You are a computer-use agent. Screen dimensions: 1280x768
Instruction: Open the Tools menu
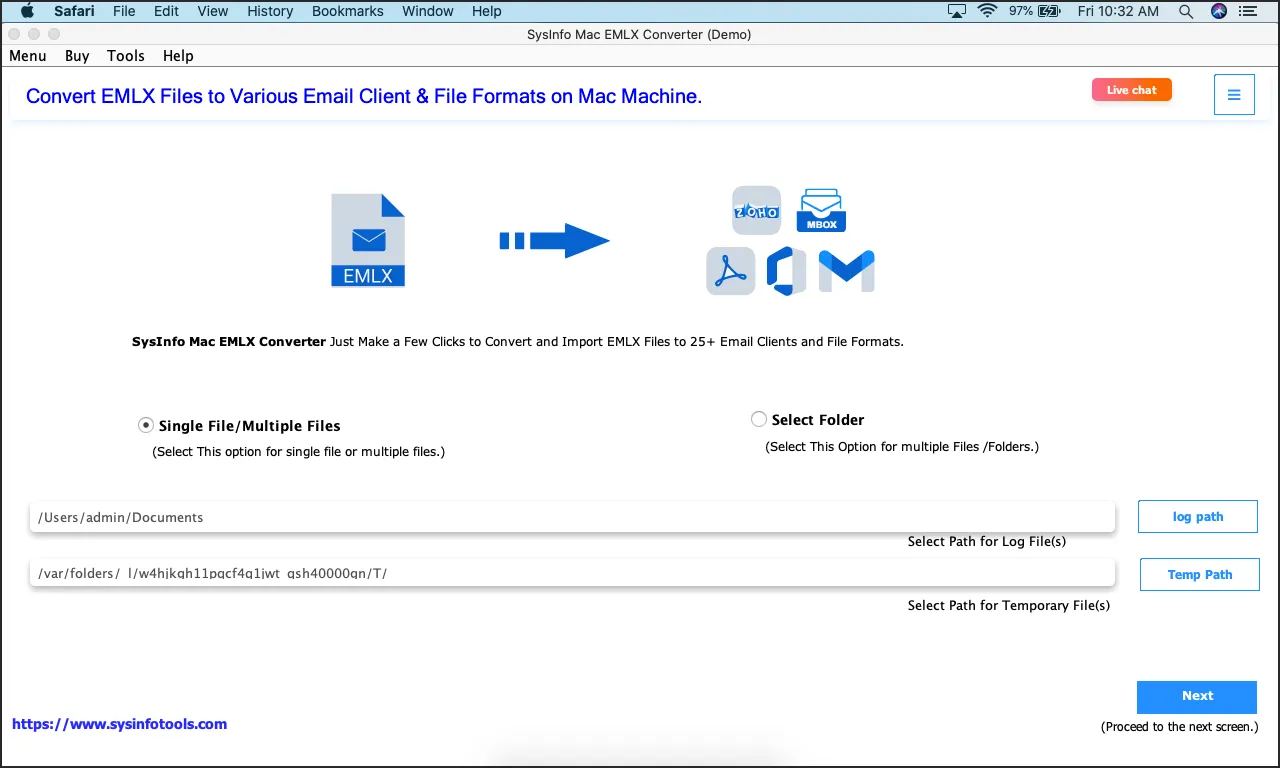126,56
